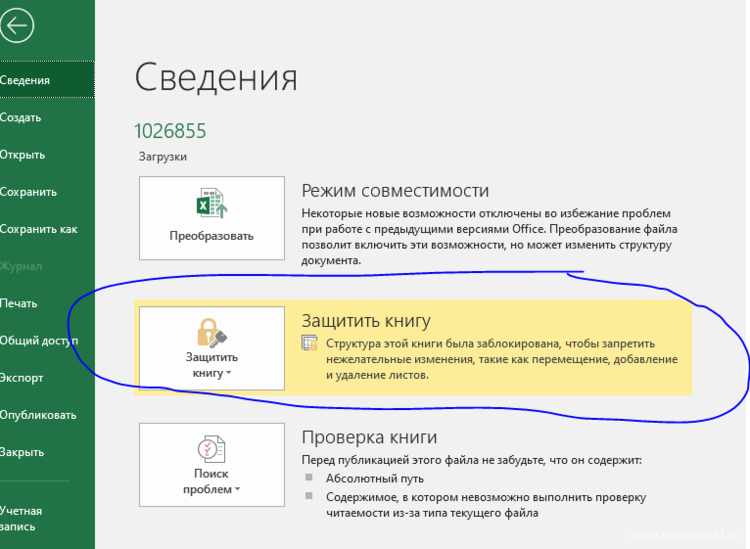750x549 pixels.
Task: Choose Сохранить как in the sidebar
Action: tap(47, 229)
